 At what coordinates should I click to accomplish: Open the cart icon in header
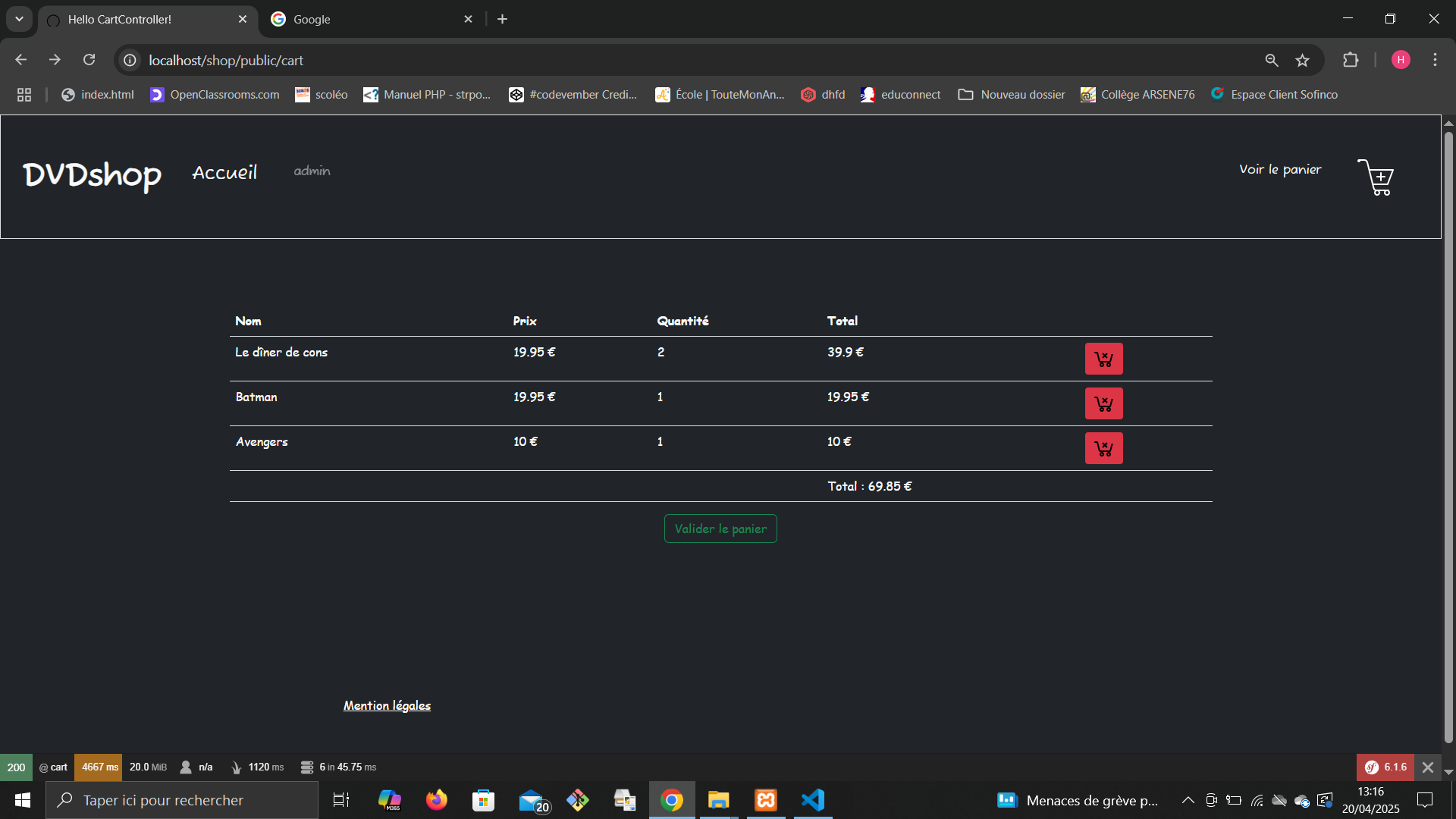pyautogui.click(x=1376, y=177)
